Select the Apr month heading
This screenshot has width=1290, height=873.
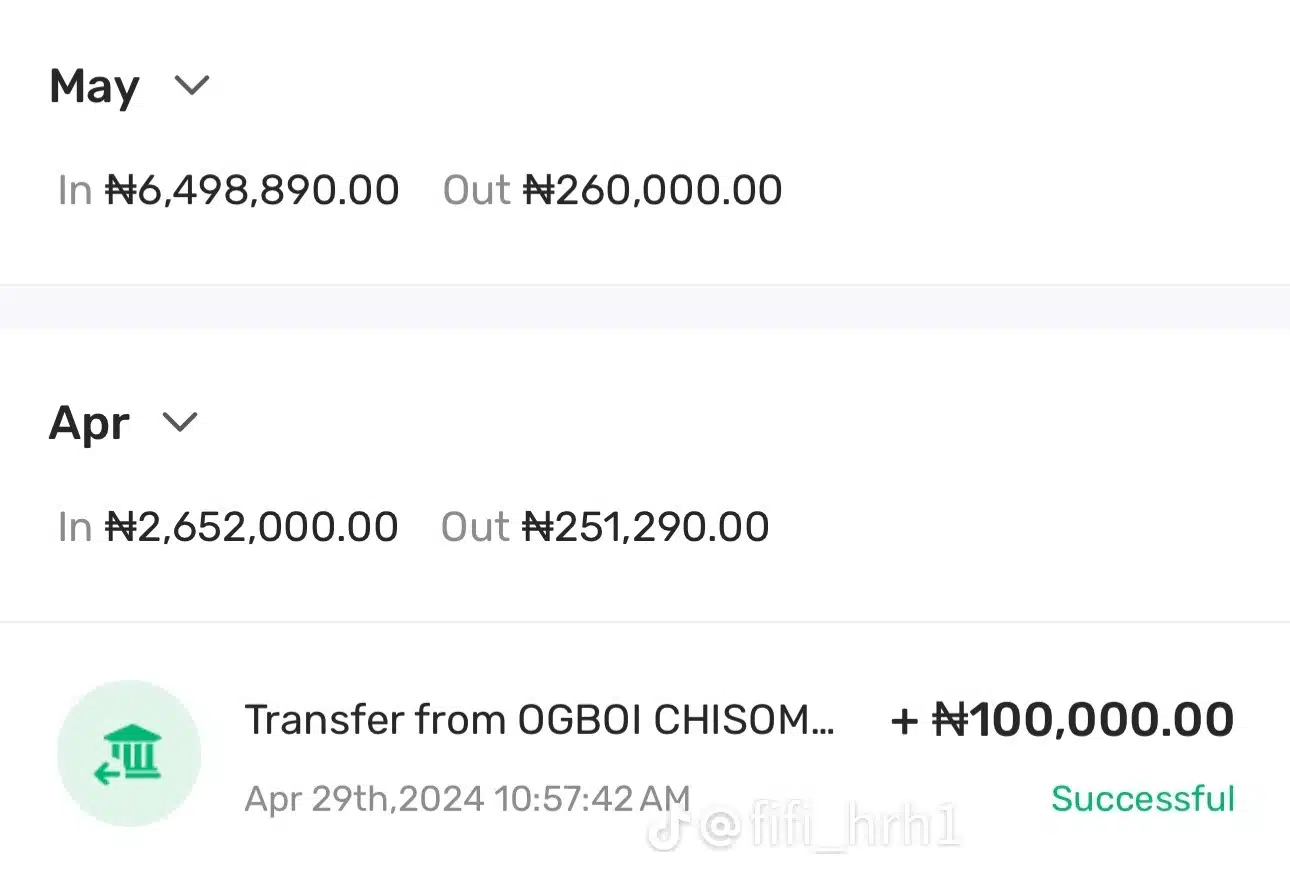(89, 423)
